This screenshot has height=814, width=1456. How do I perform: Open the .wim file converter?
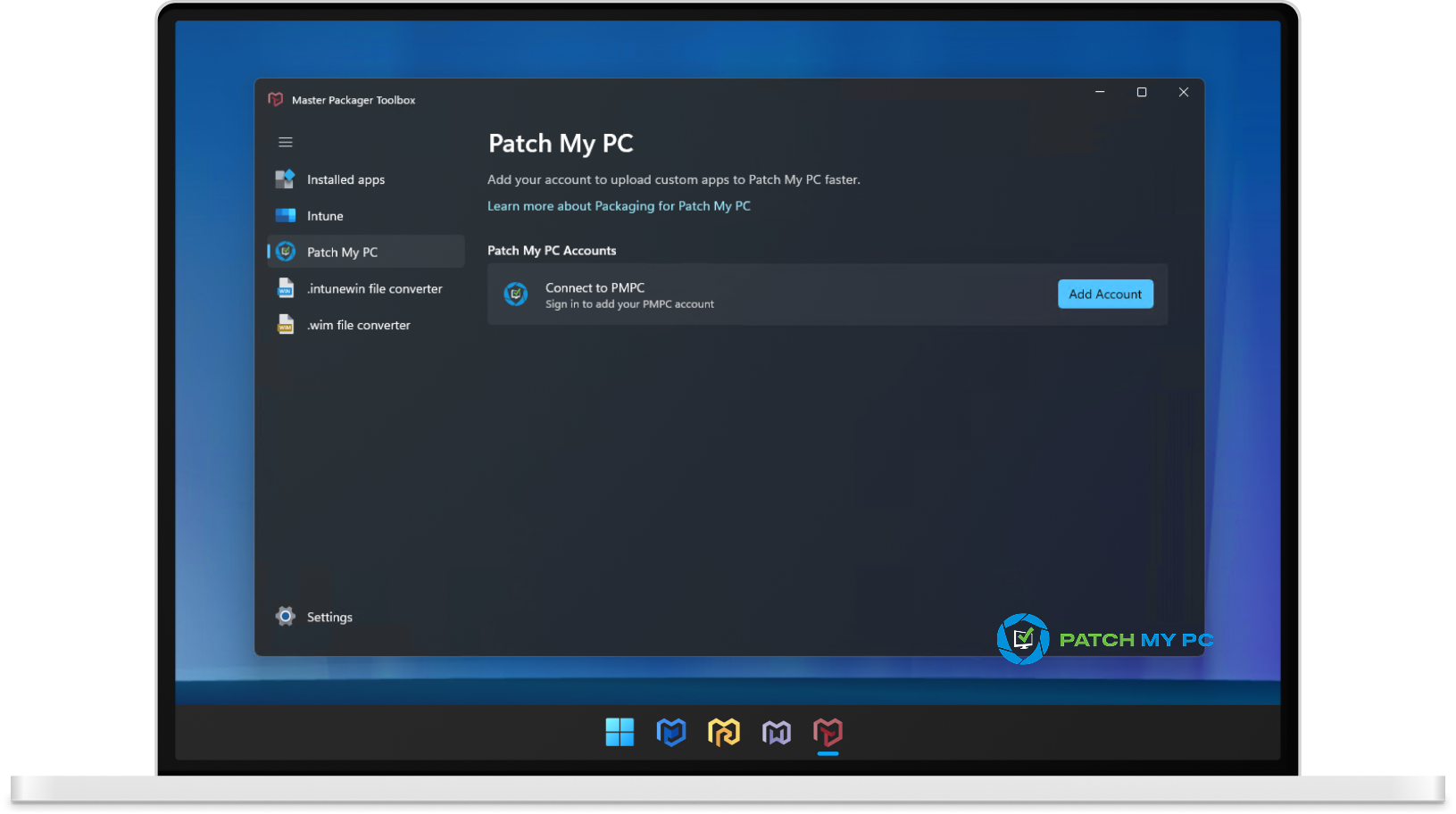358,326
